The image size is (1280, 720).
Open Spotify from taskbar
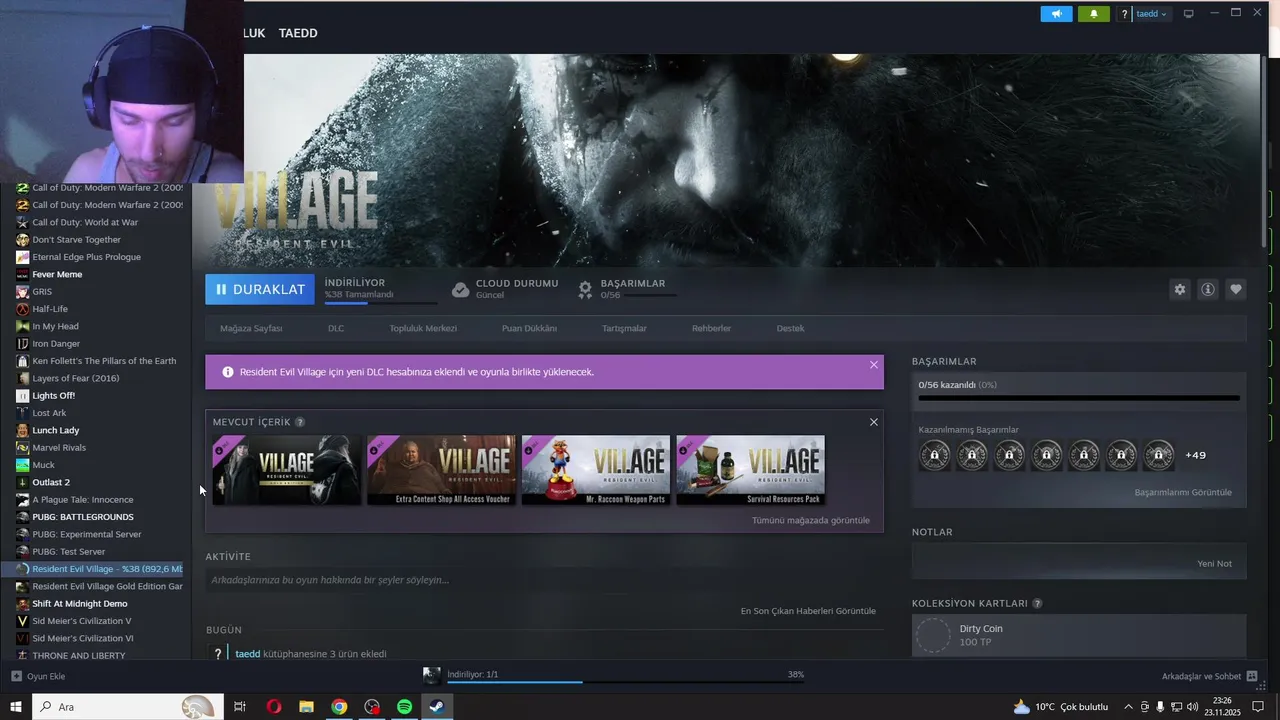(404, 707)
